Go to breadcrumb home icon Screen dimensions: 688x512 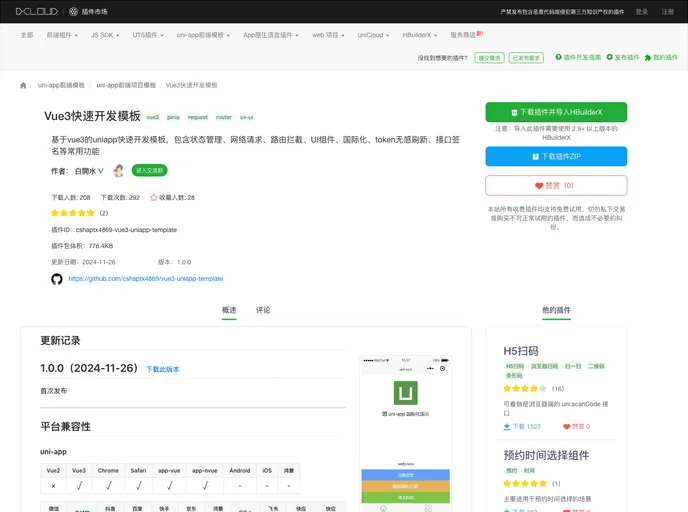coord(23,85)
